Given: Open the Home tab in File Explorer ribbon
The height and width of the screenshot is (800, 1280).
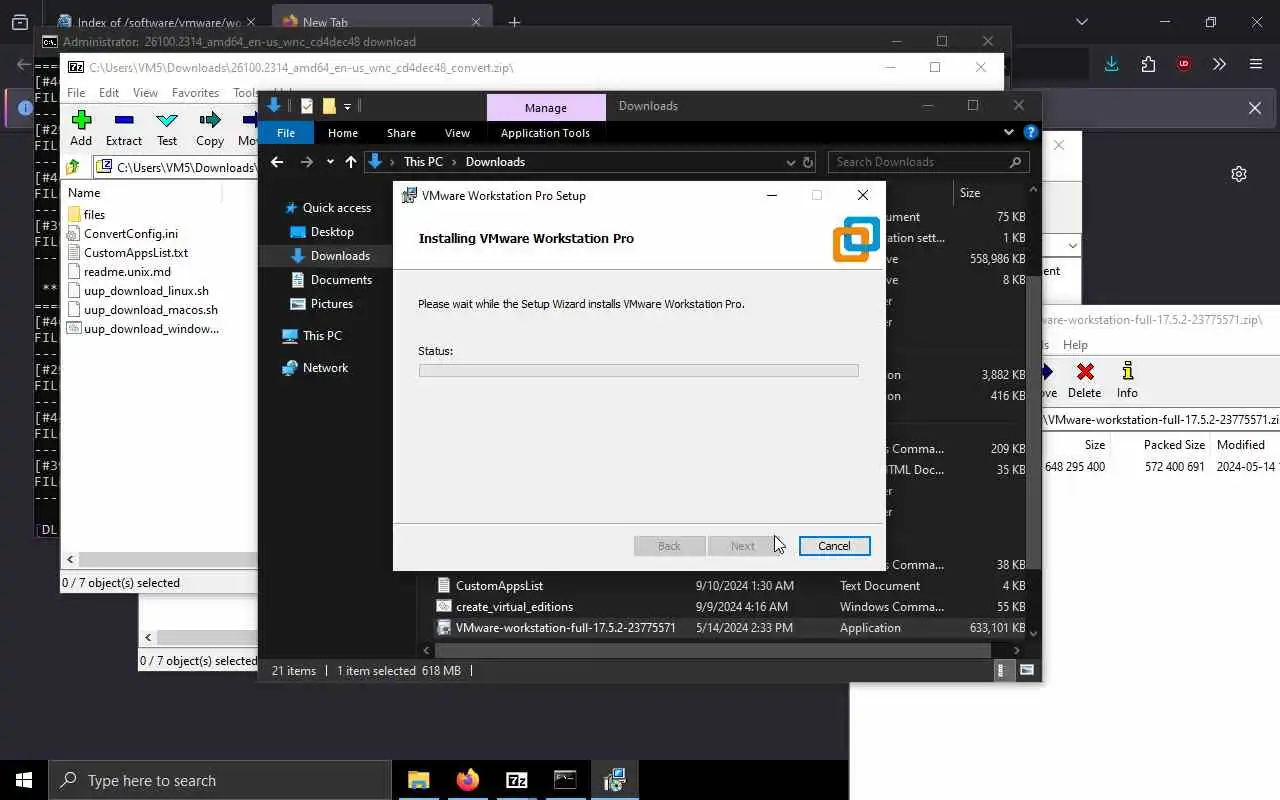Looking at the screenshot, I should pyautogui.click(x=343, y=133).
